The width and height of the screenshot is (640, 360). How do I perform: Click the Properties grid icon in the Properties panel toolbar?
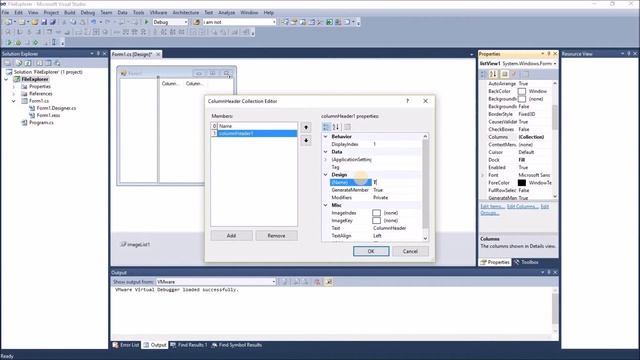coord(504,74)
